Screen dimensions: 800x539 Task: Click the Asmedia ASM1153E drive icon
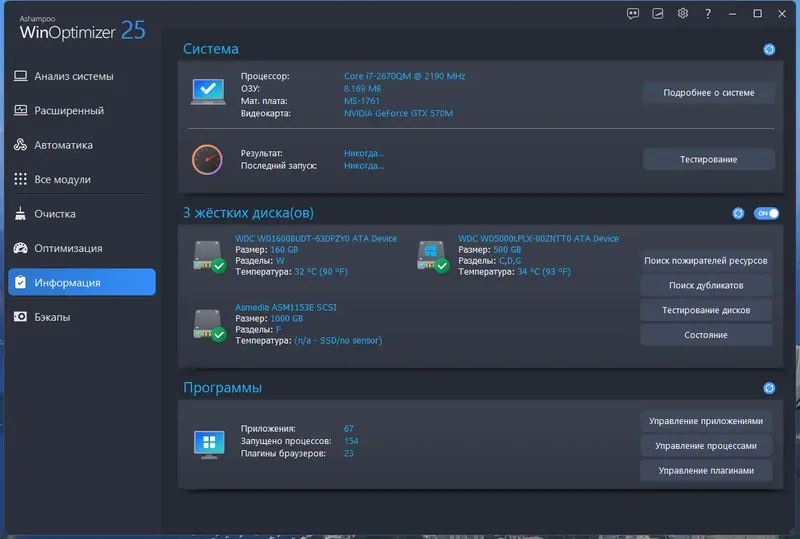pos(209,325)
